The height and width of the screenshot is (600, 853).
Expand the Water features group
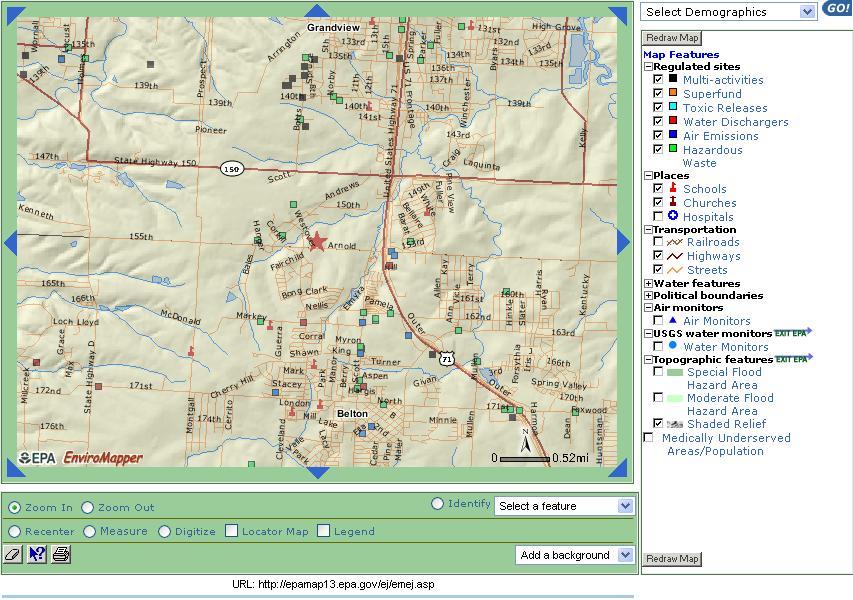click(x=648, y=284)
